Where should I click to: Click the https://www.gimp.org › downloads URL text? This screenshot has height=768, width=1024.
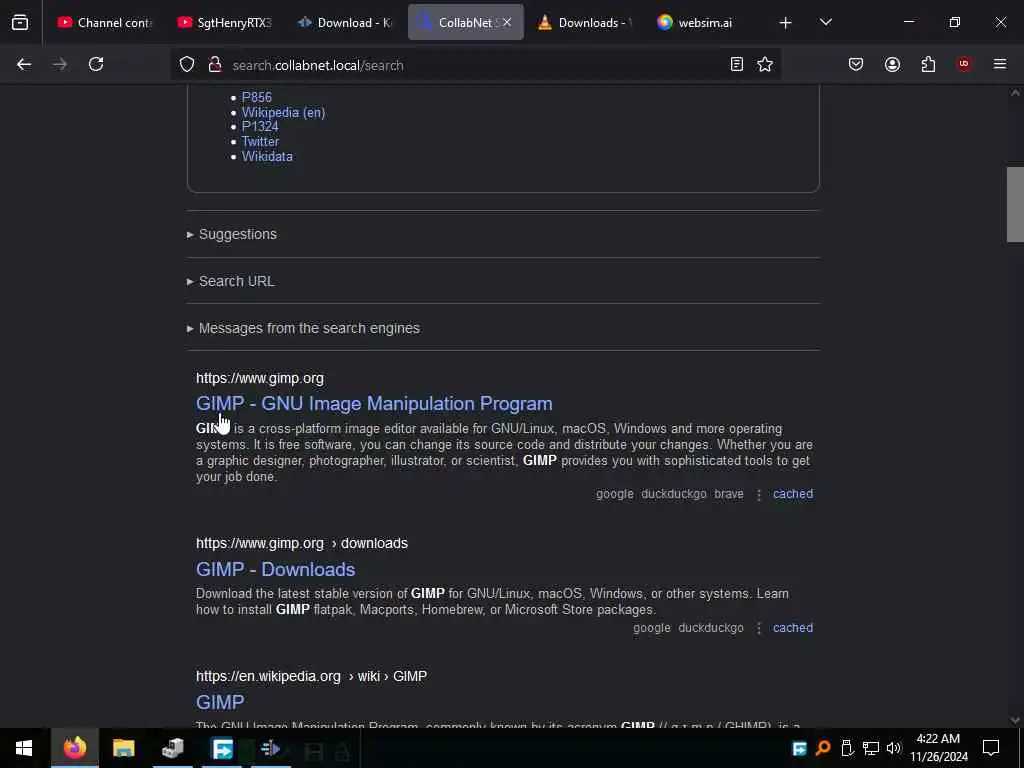(x=302, y=543)
